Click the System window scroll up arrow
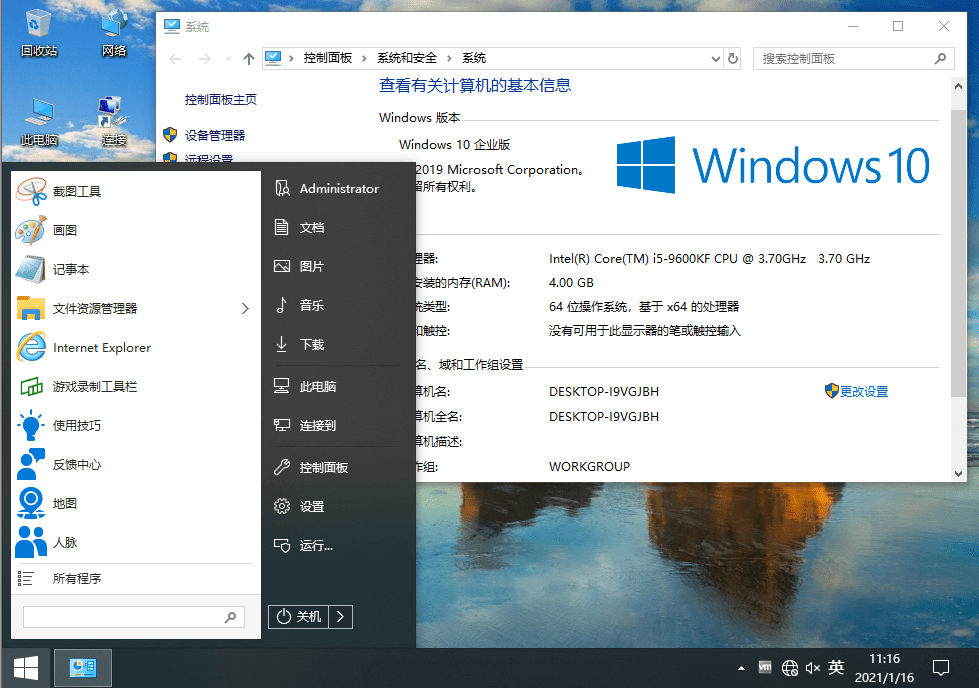This screenshot has width=979, height=688. pyautogui.click(x=958, y=87)
